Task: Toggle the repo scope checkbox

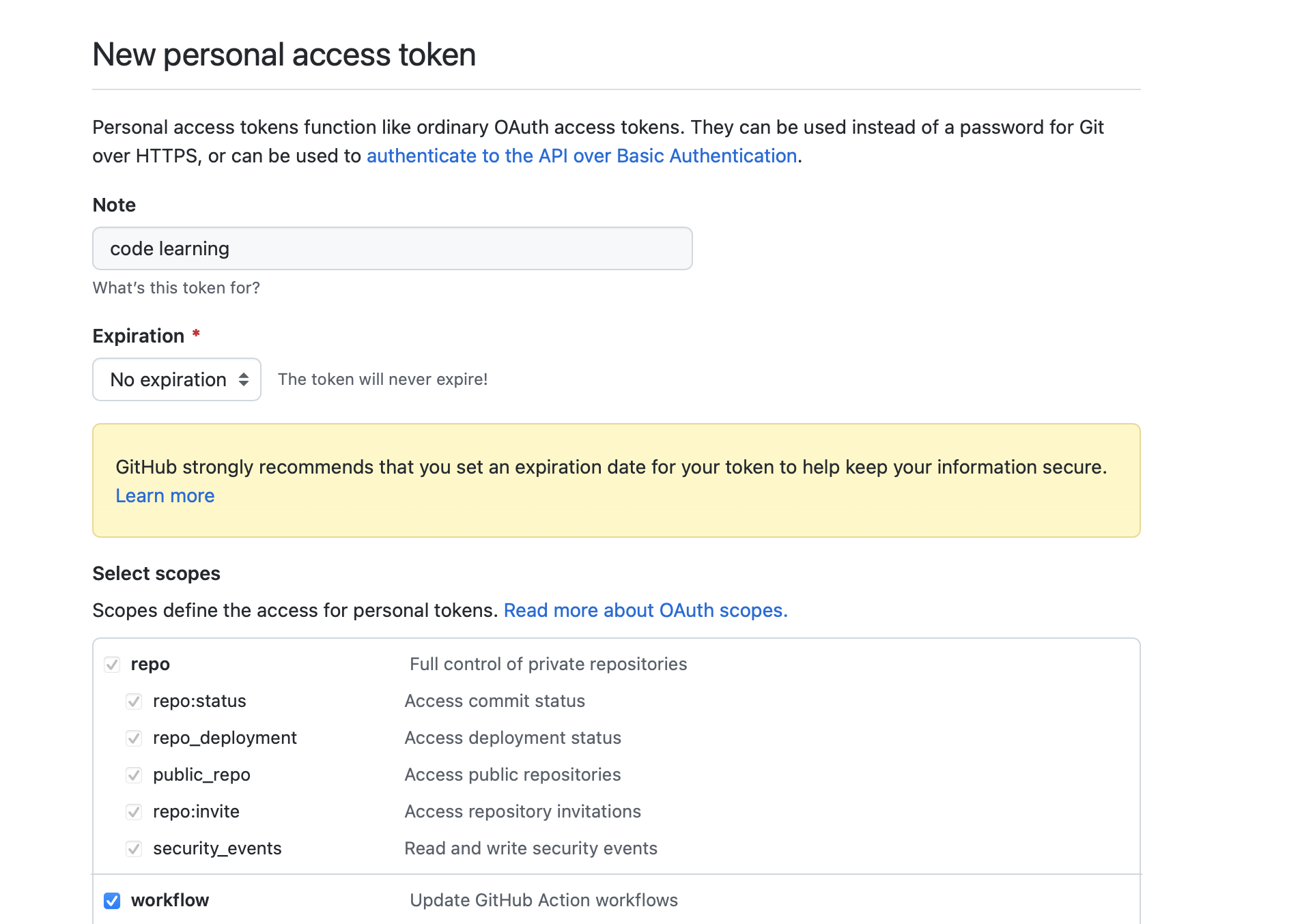Action: point(112,664)
